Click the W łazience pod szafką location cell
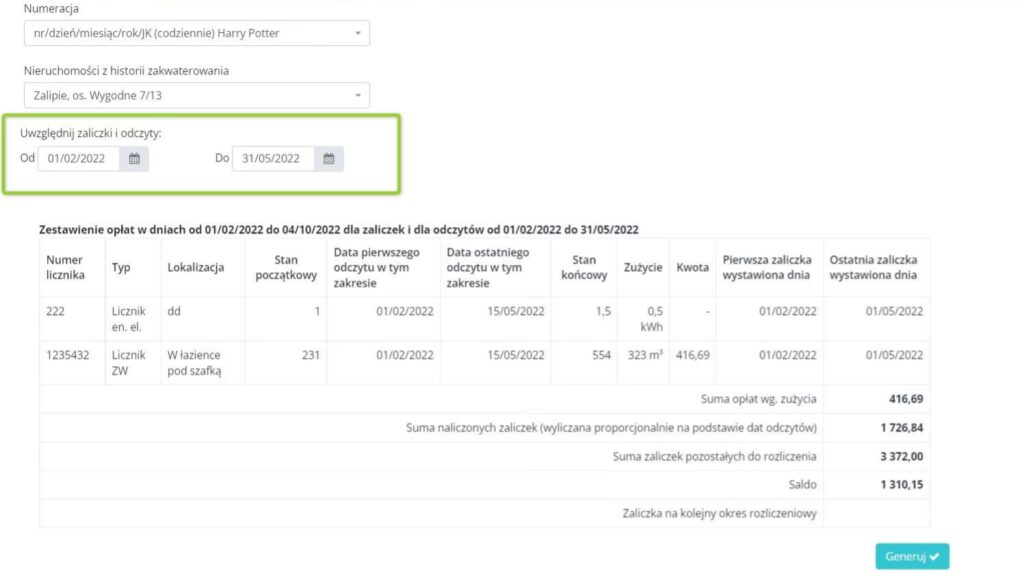The width and height of the screenshot is (1024, 581). (x=197, y=362)
